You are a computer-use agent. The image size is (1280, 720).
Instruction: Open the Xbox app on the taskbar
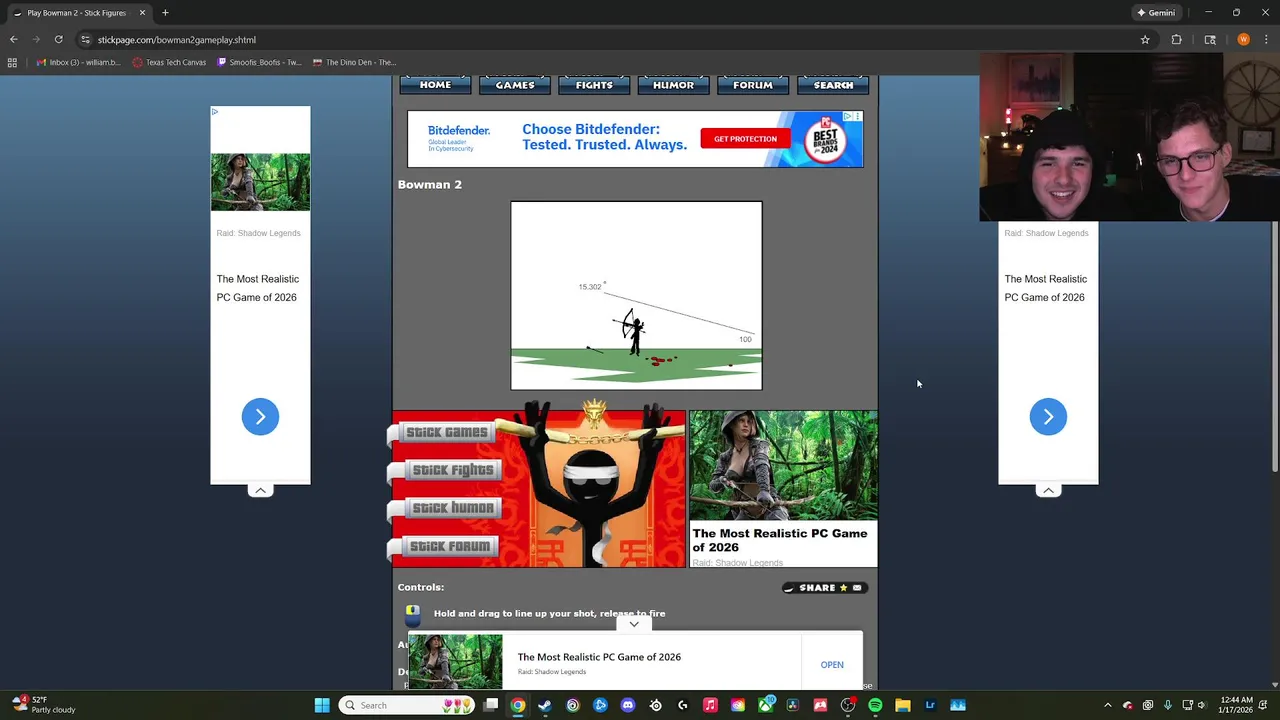765,705
